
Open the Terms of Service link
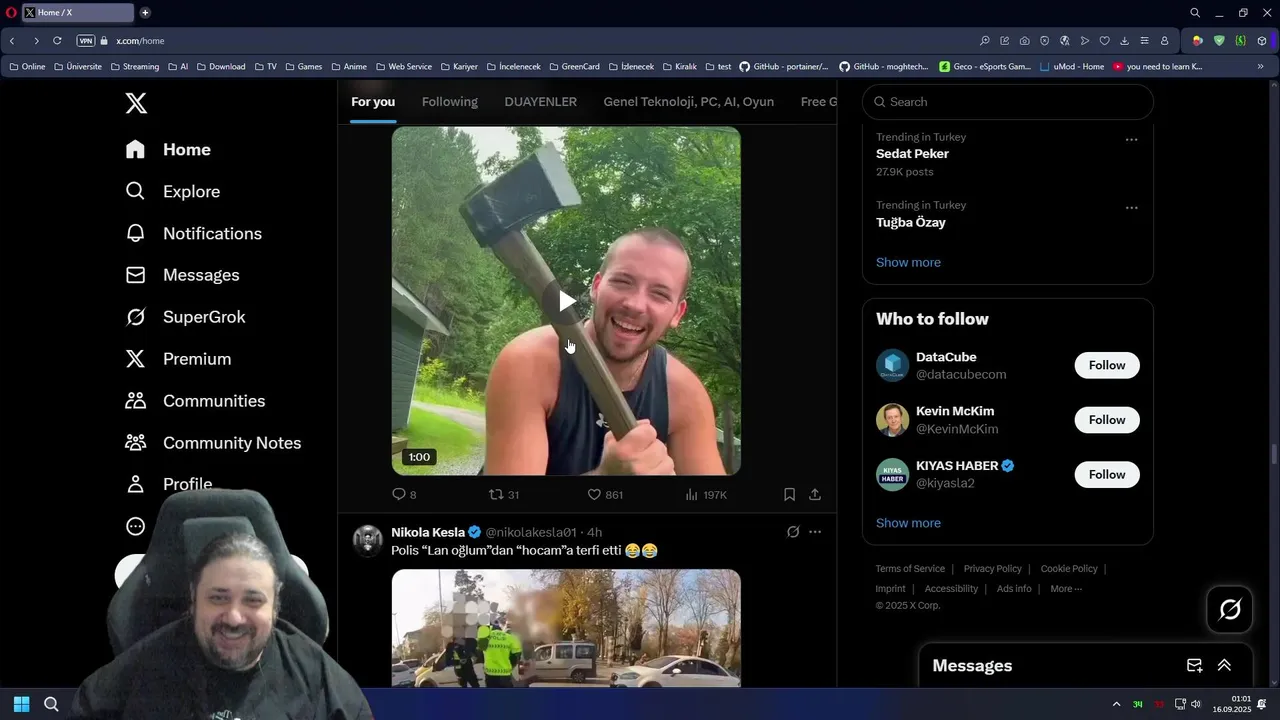(910, 569)
